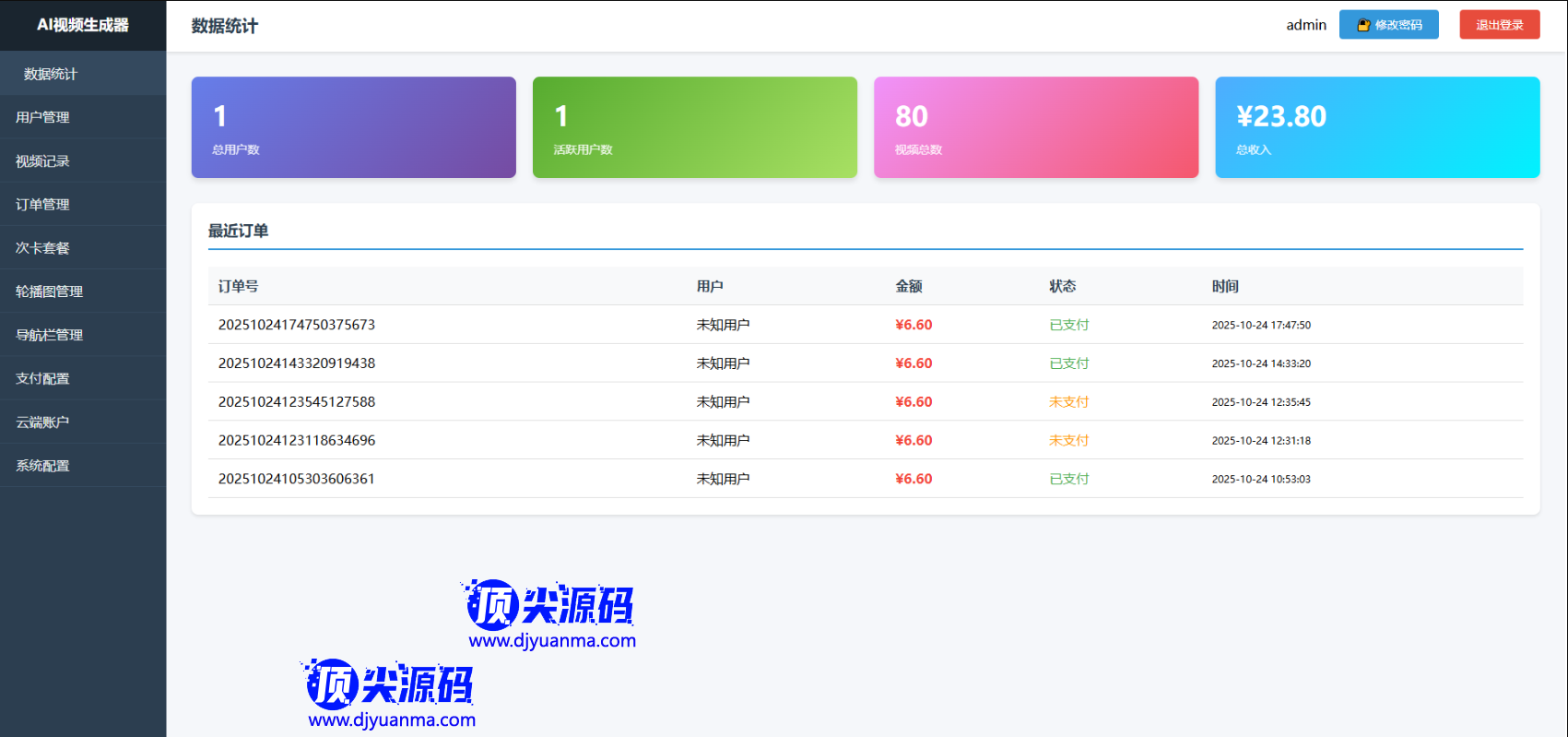Go to 视频记录 page
The image size is (1568, 737).
[43, 160]
